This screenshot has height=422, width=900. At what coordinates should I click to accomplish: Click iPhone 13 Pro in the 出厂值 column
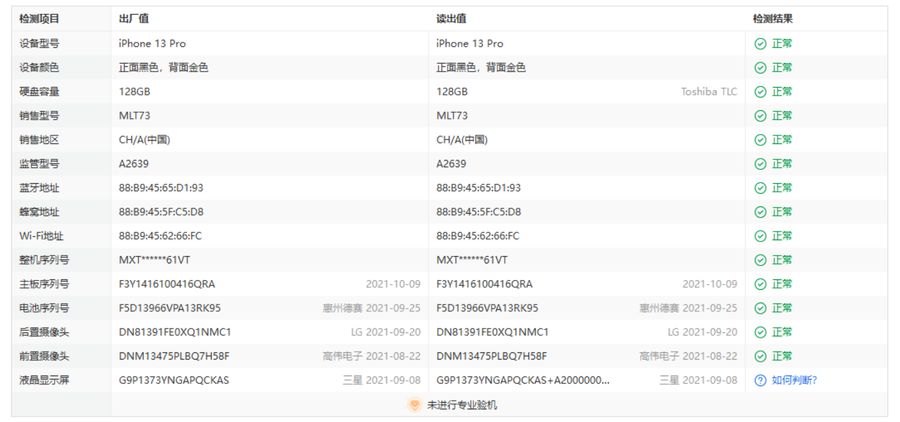click(152, 44)
